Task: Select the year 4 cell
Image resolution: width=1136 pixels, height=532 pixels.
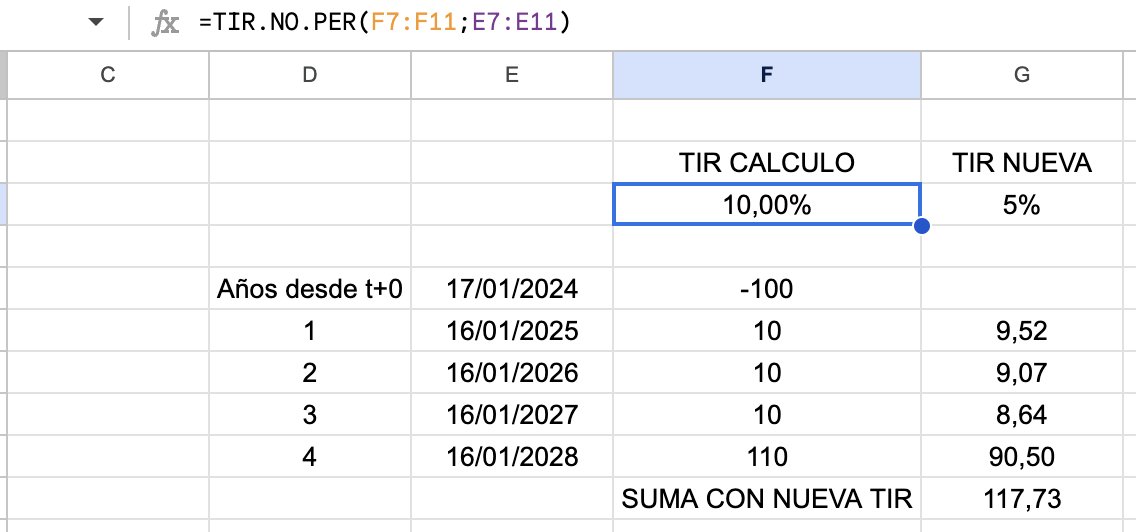Action: pos(309,457)
